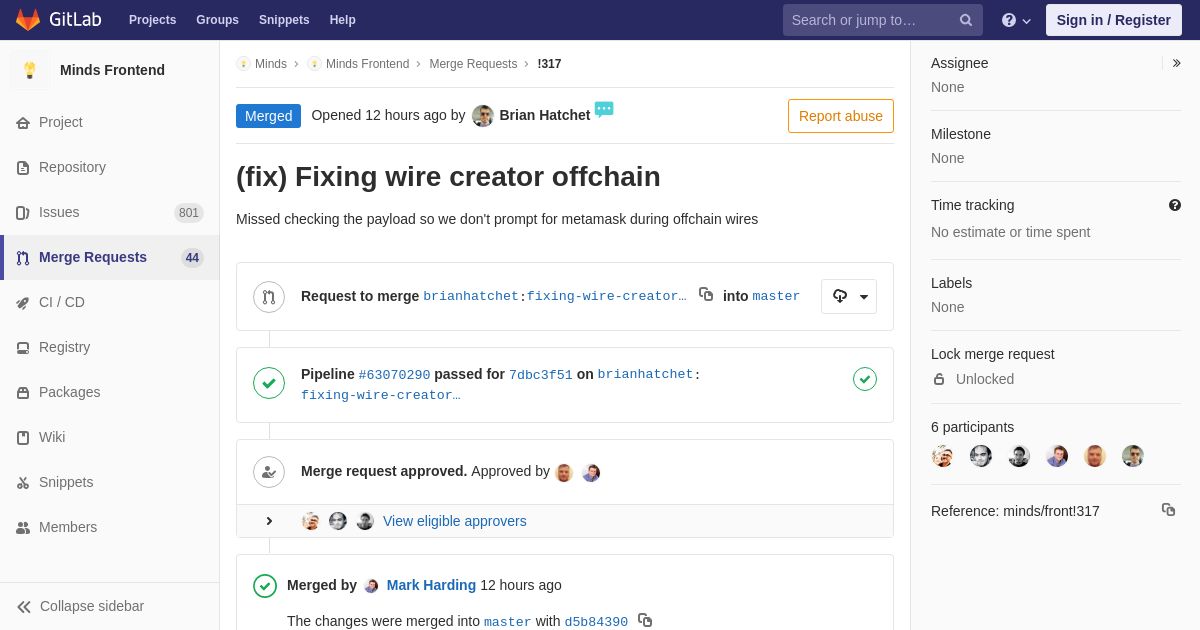Open the download dropdown button
Viewport: 1200px width, 630px height.
tap(849, 296)
